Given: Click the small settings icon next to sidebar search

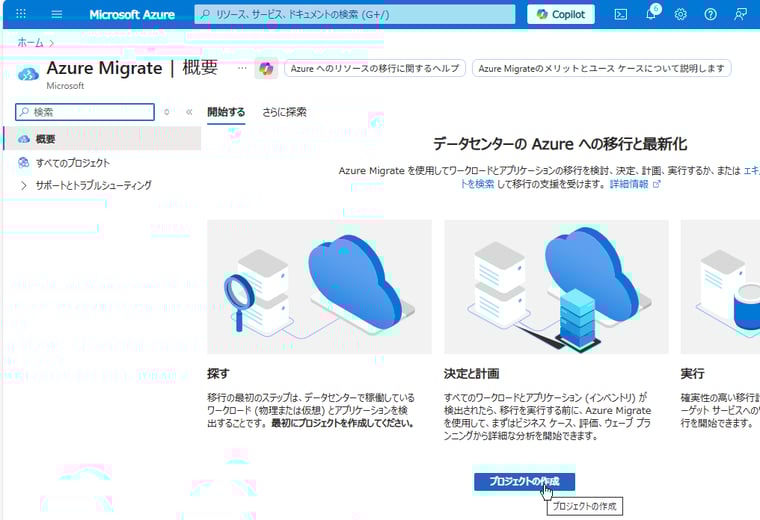Looking at the screenshot, I should coord(167,112).
